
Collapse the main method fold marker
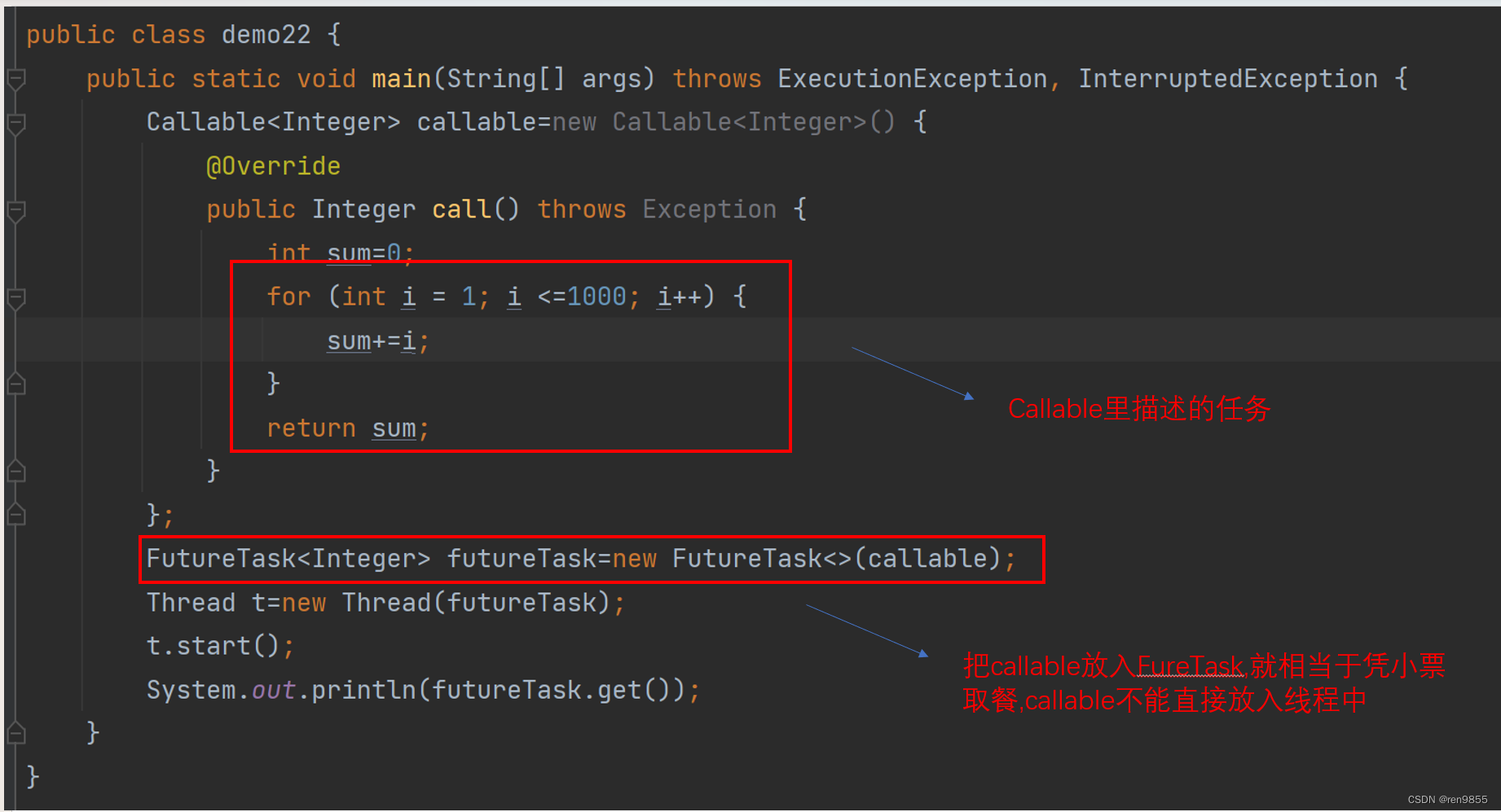pos(16,79)
